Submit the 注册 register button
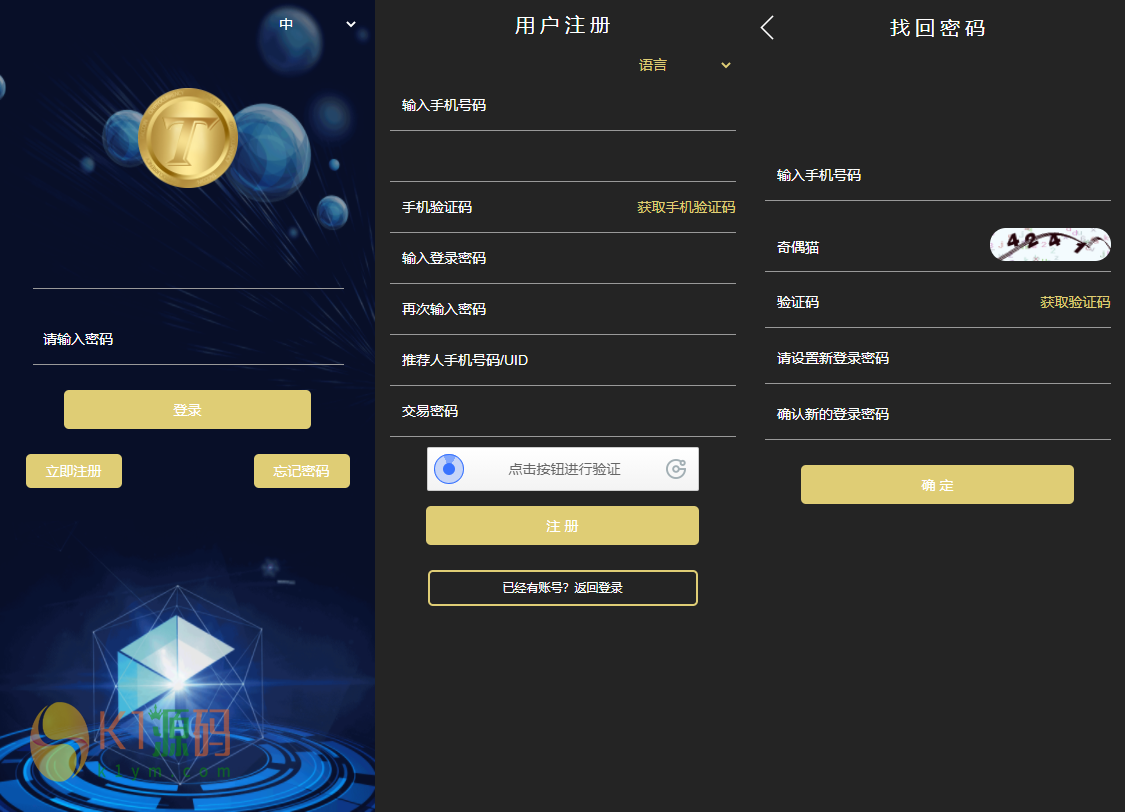The height and width of the screenshot is (812, 1125). [562, 526]
